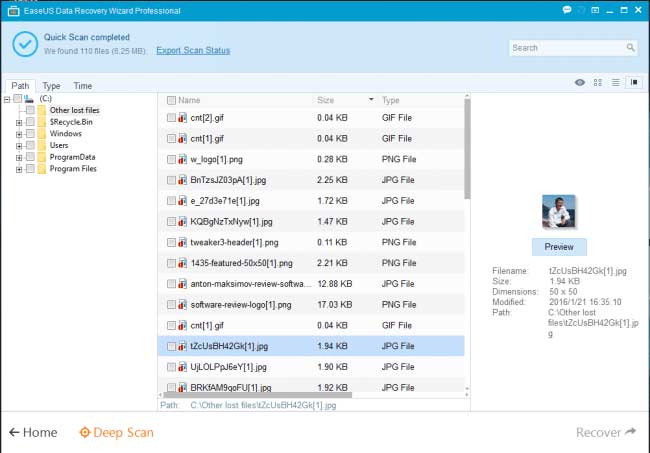
Task: Click the Program Files folder icon
Action: pos(41,169)
